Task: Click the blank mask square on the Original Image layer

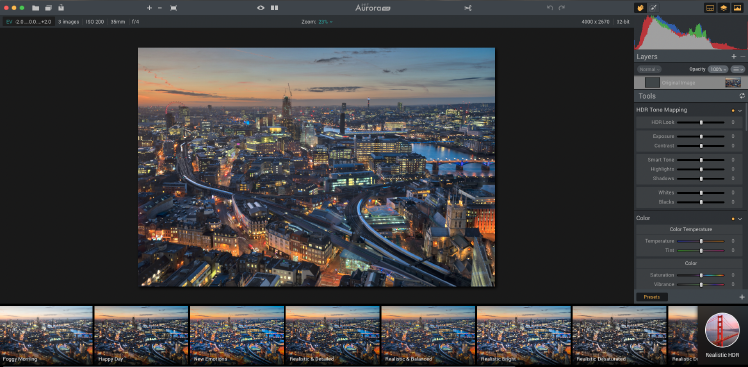Action: pyautogui.click(x=652, y=83)
